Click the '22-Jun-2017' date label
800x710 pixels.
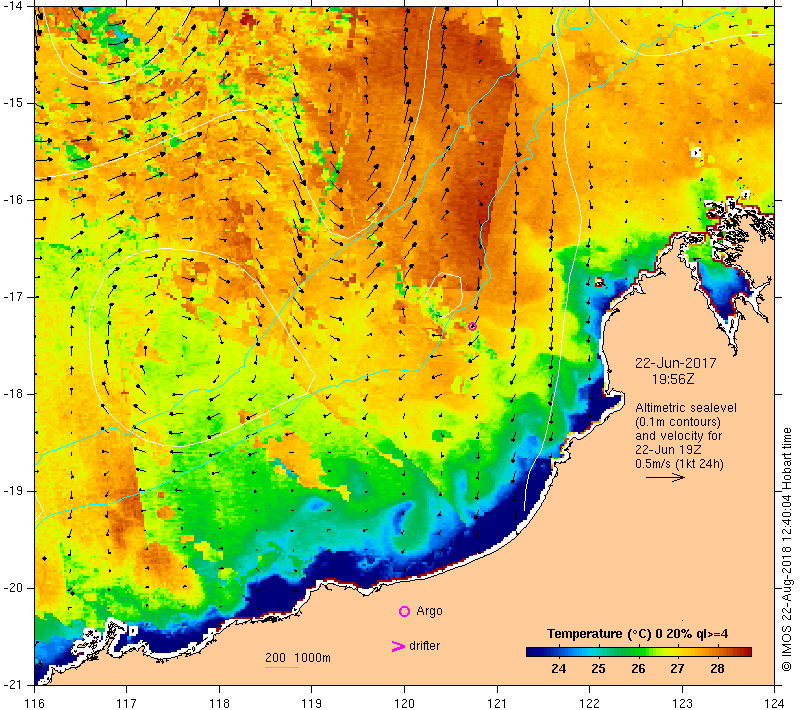[x=676, y=363]
